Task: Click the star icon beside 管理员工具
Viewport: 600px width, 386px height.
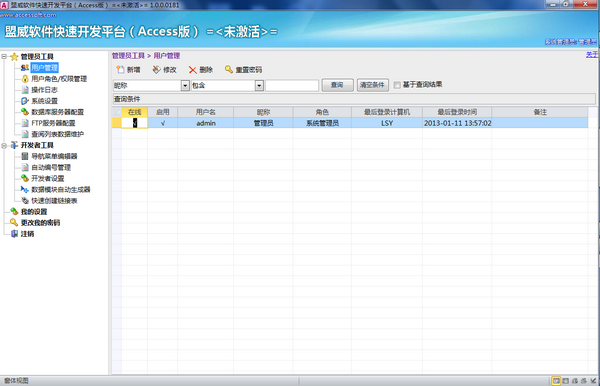Action: pos(14,57)
